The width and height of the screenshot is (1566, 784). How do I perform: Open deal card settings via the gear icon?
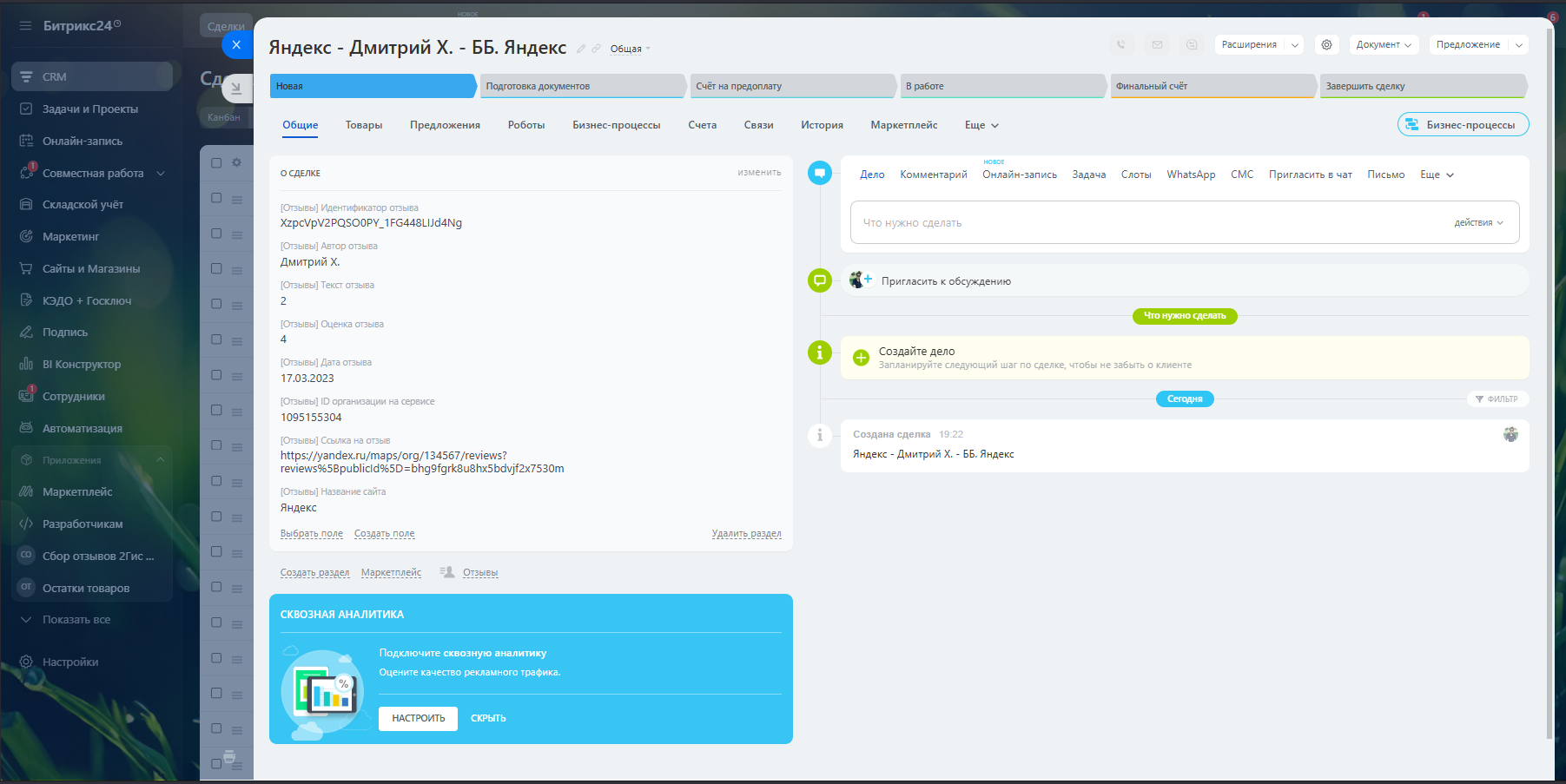coord(1326,45)
